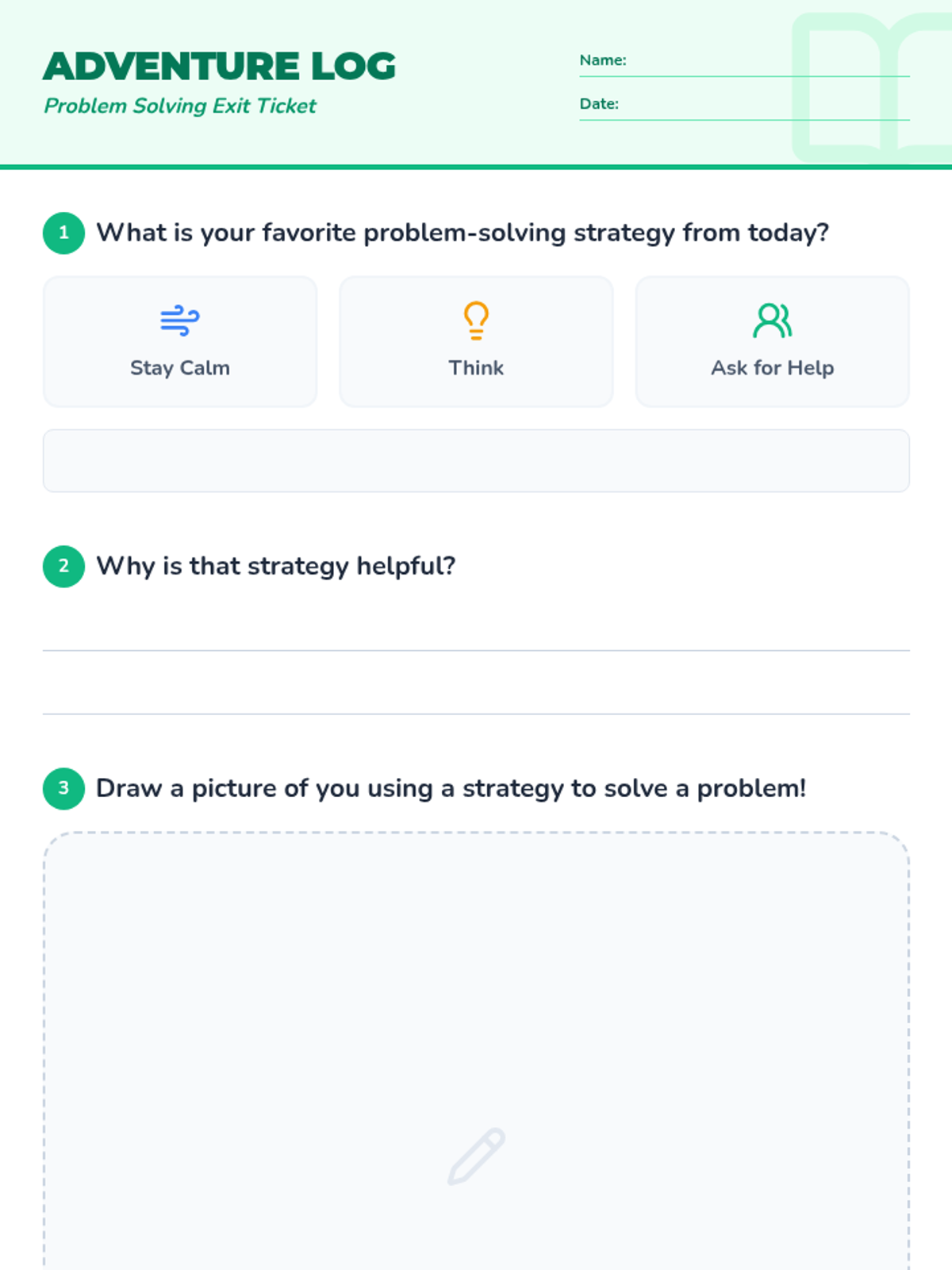Click the green number 1 badge
952x1270 pixels.
click(63, 233)
